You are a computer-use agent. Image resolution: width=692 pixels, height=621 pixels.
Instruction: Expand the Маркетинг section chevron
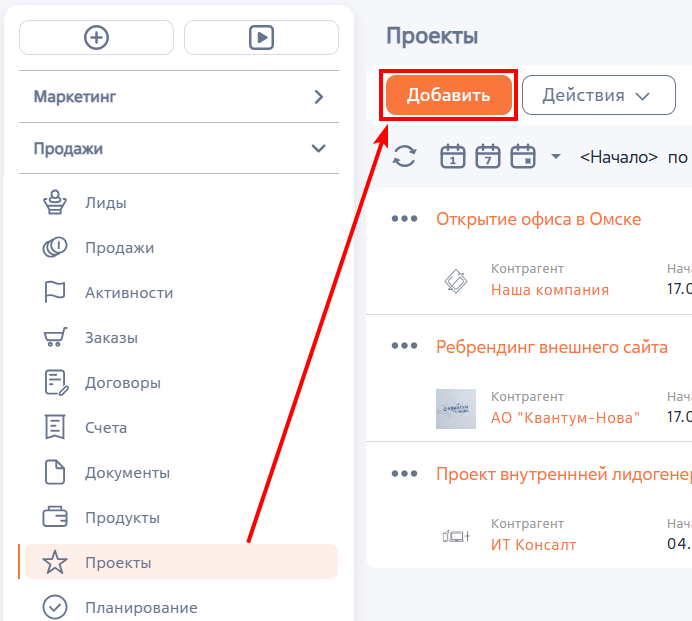click(319, 97)
